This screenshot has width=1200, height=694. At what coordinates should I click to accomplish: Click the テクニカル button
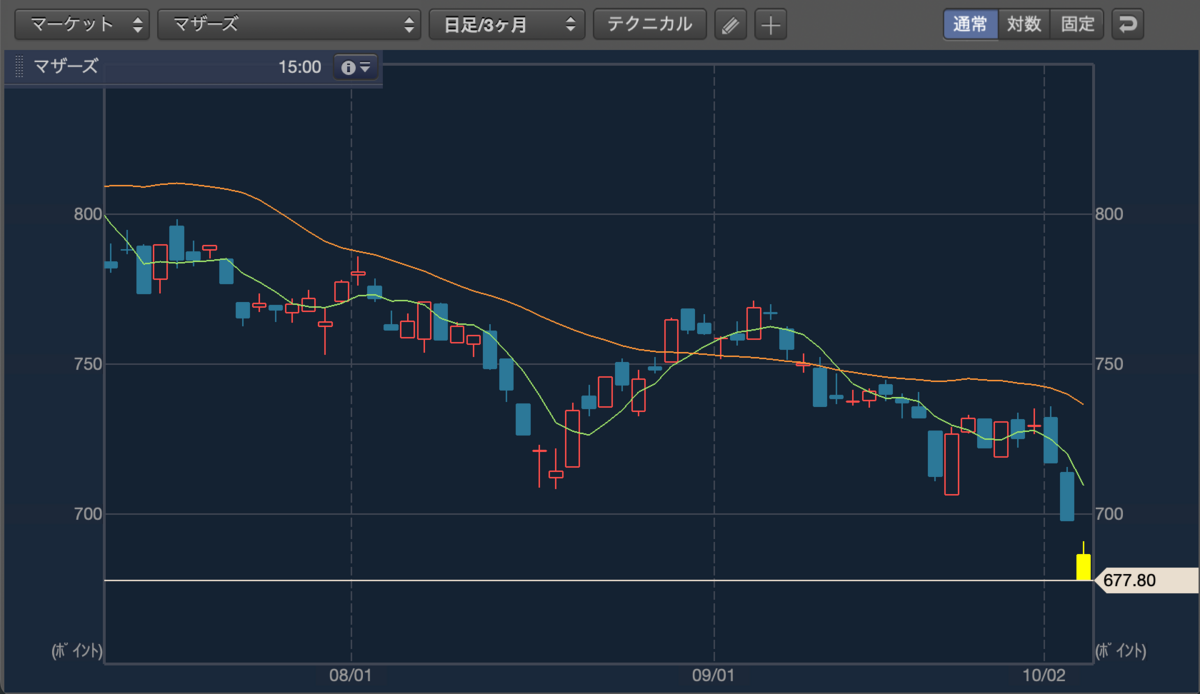click(x=650, y=25)
